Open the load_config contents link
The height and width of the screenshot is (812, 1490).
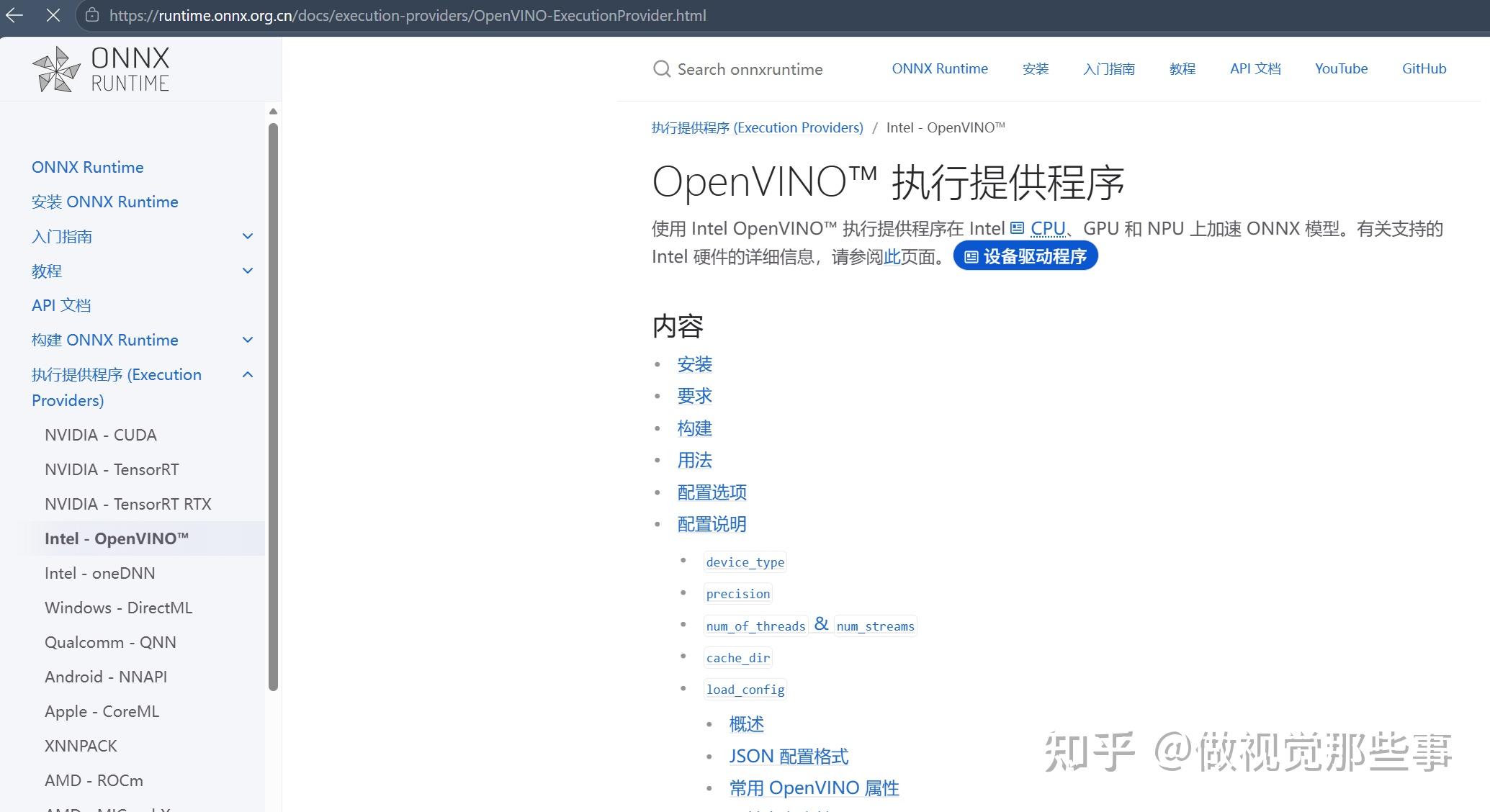click(x=745, y=690)
